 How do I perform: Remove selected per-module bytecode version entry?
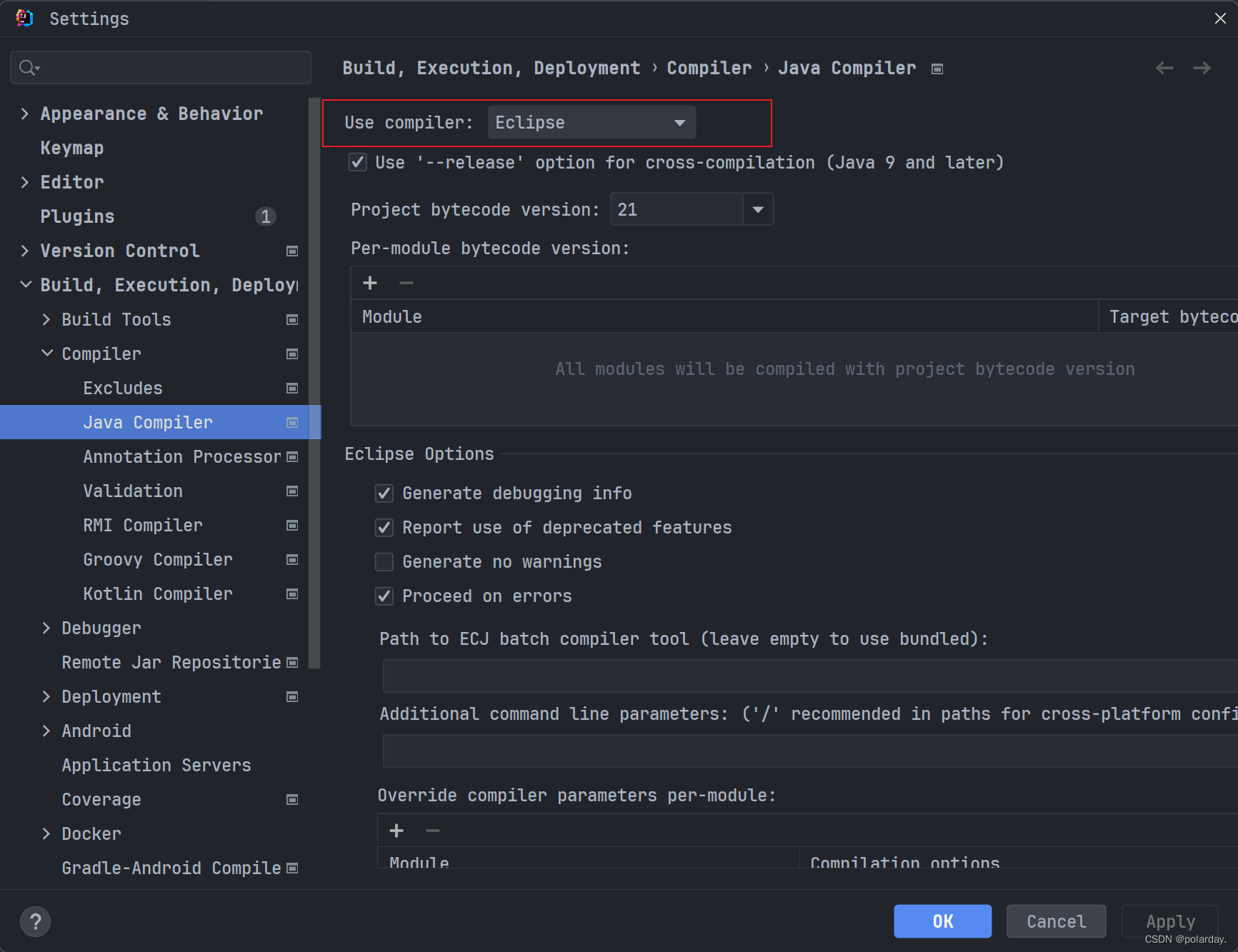[406, 283]
